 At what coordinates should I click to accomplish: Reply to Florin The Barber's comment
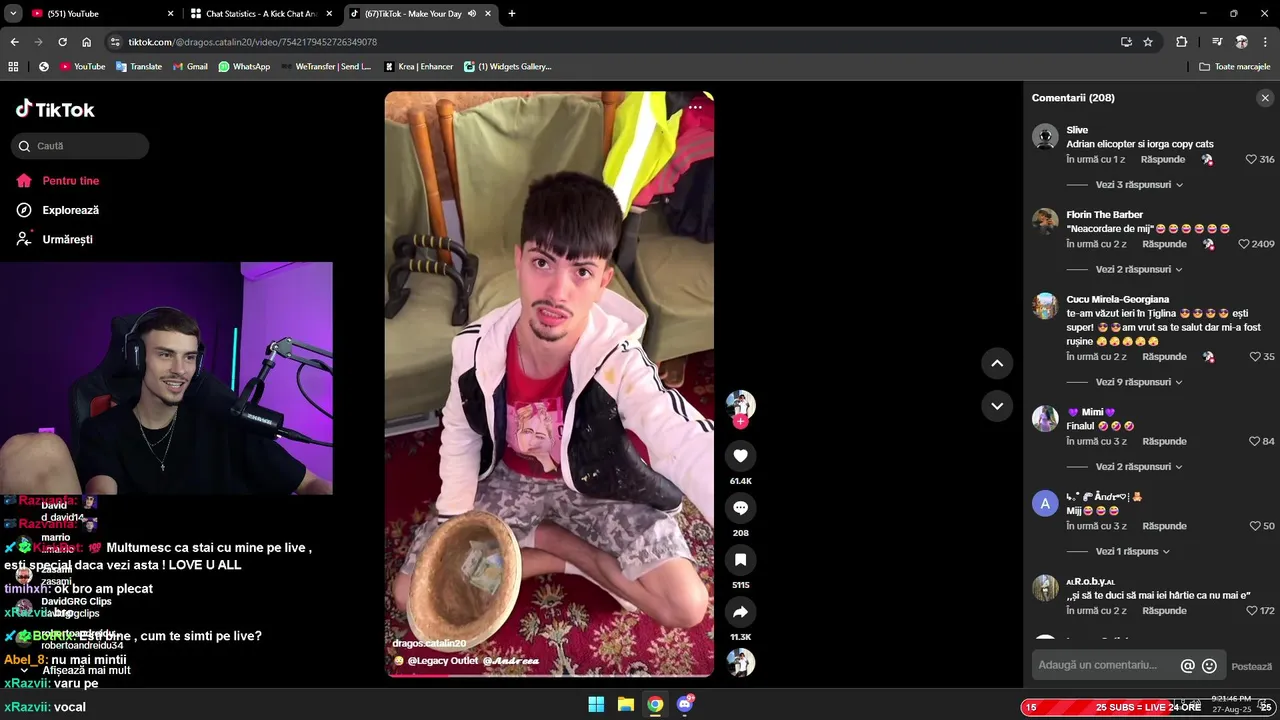[1164, 244]
